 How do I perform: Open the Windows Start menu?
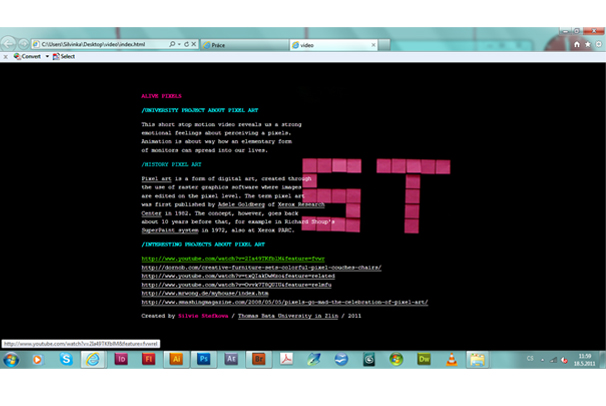pos(12,359)
